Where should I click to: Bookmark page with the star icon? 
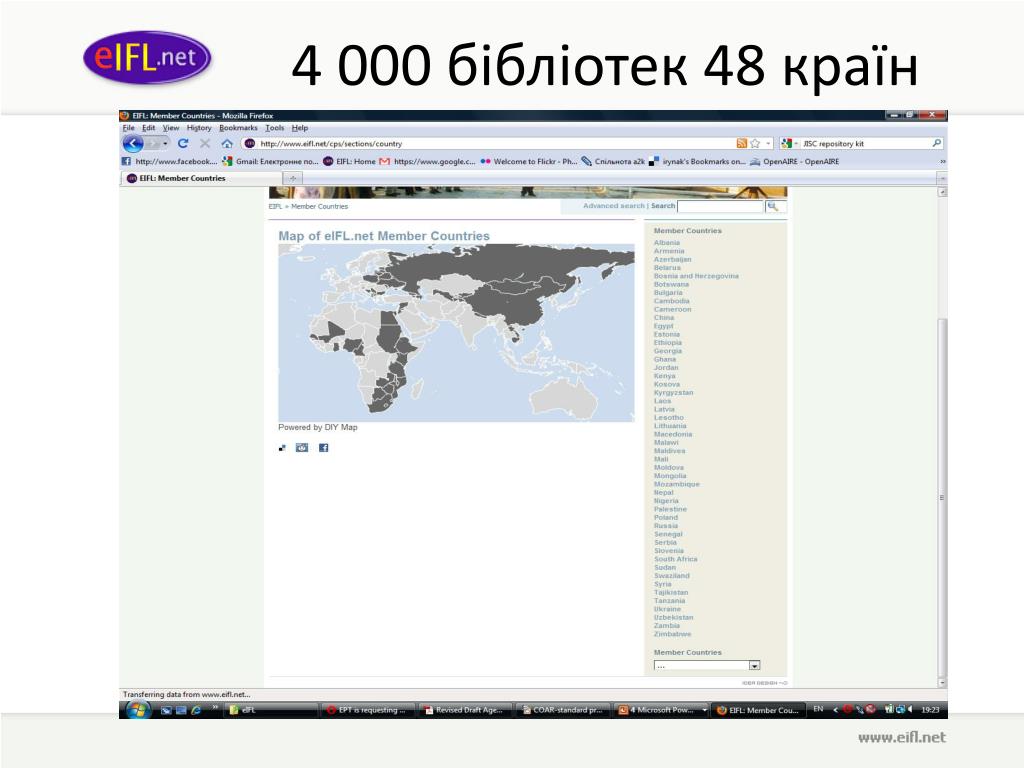[755, 144]
